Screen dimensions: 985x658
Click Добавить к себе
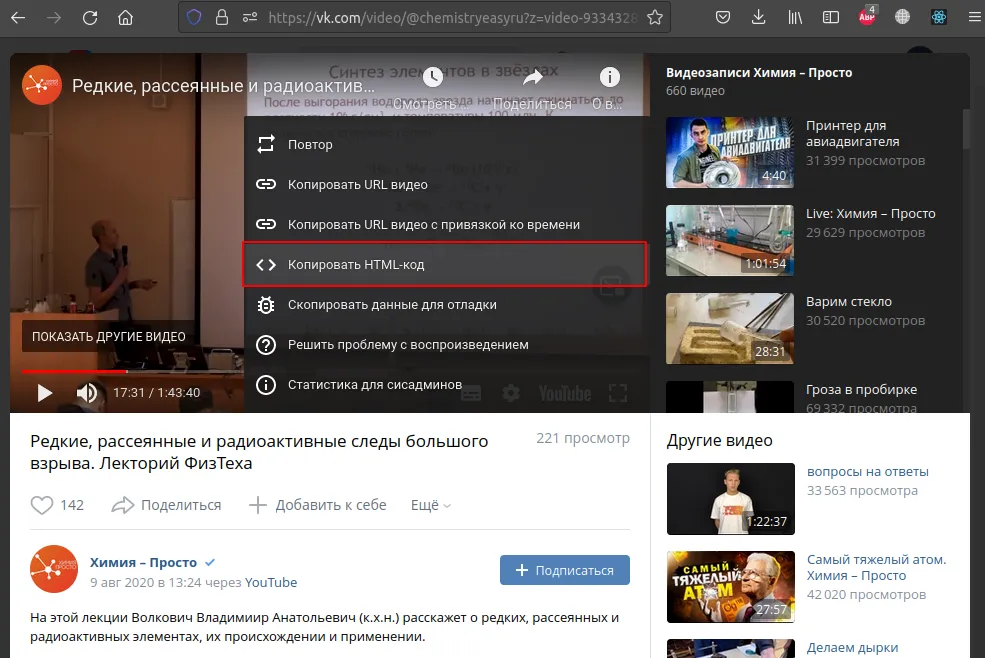[317, 505]
